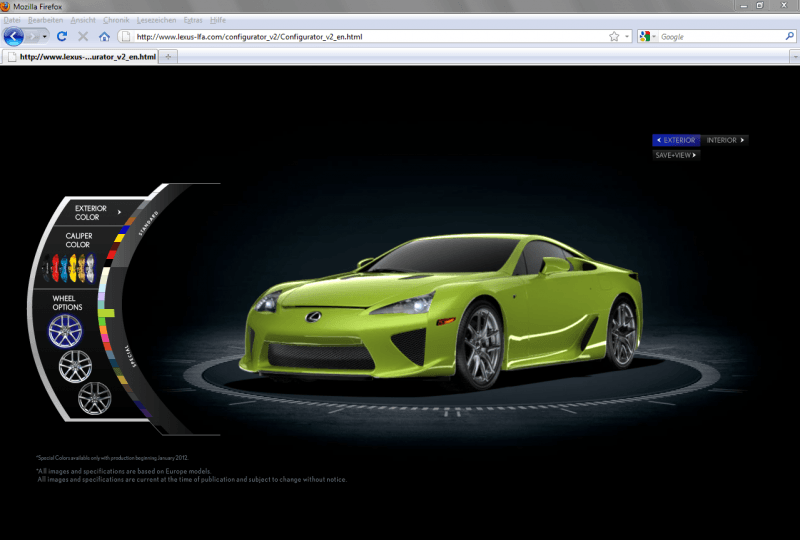Screen dimensions: 800x540
Task: Pick the blue standard exterior color swatch
Action: coord(124,229)
